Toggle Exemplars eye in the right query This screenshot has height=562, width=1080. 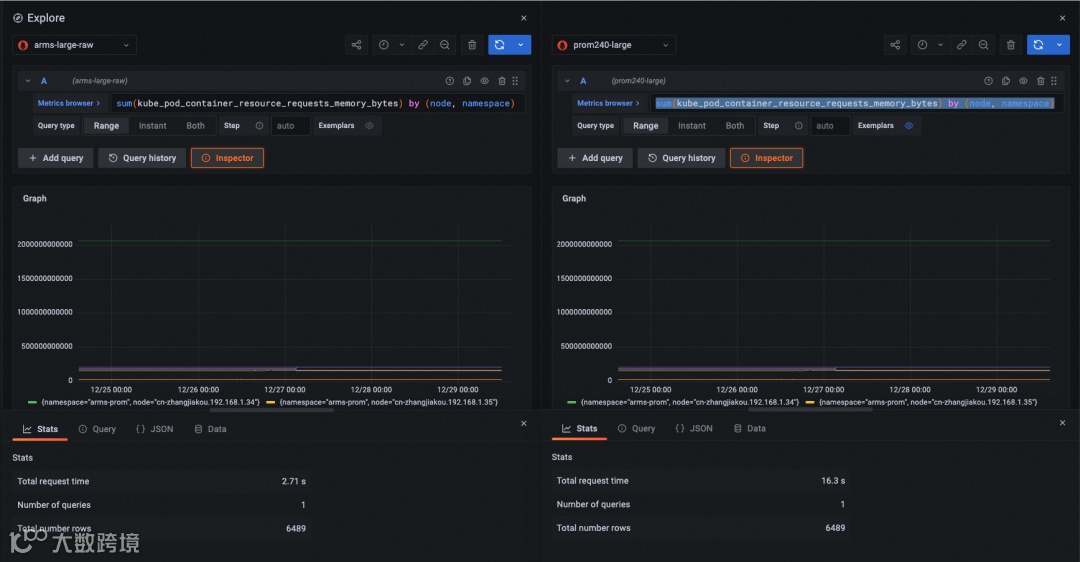click(908, 125)
